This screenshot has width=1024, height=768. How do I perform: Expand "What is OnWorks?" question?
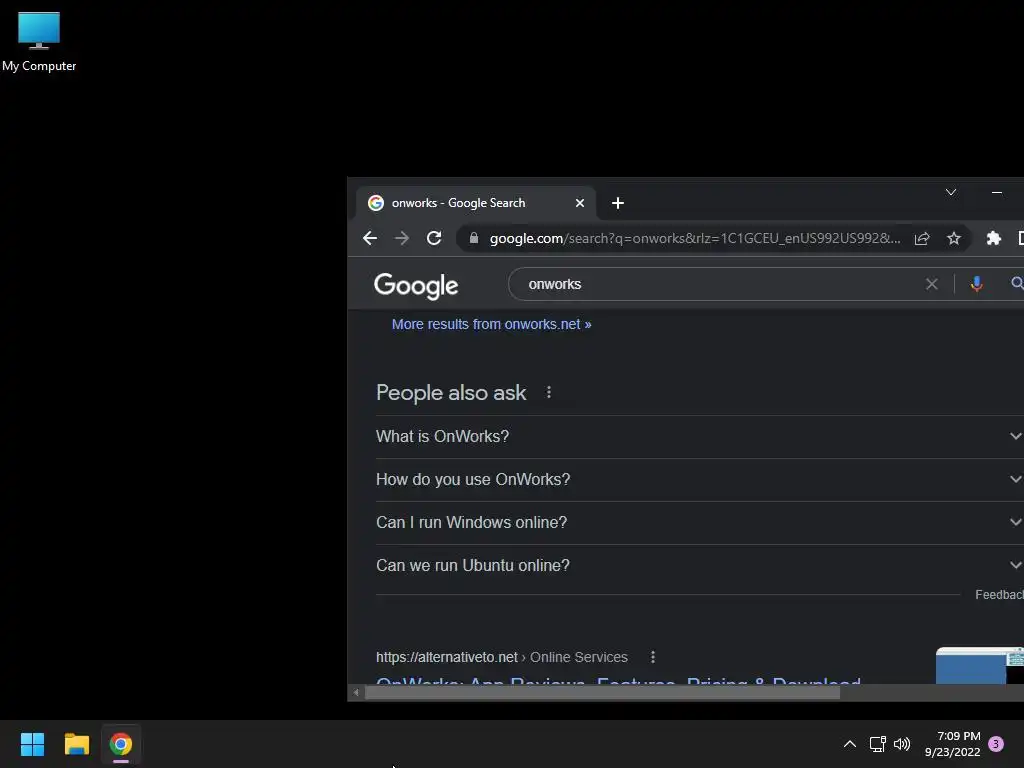[699, 436]
